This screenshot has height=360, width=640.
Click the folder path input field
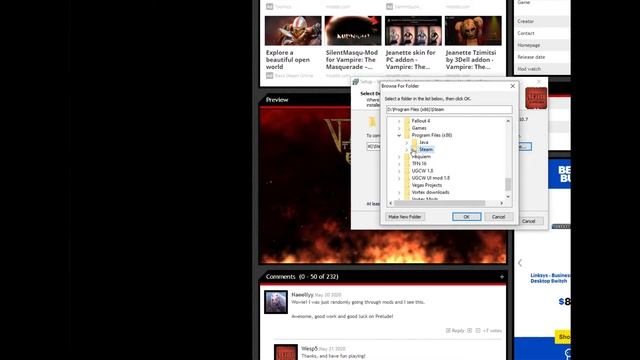449,109
